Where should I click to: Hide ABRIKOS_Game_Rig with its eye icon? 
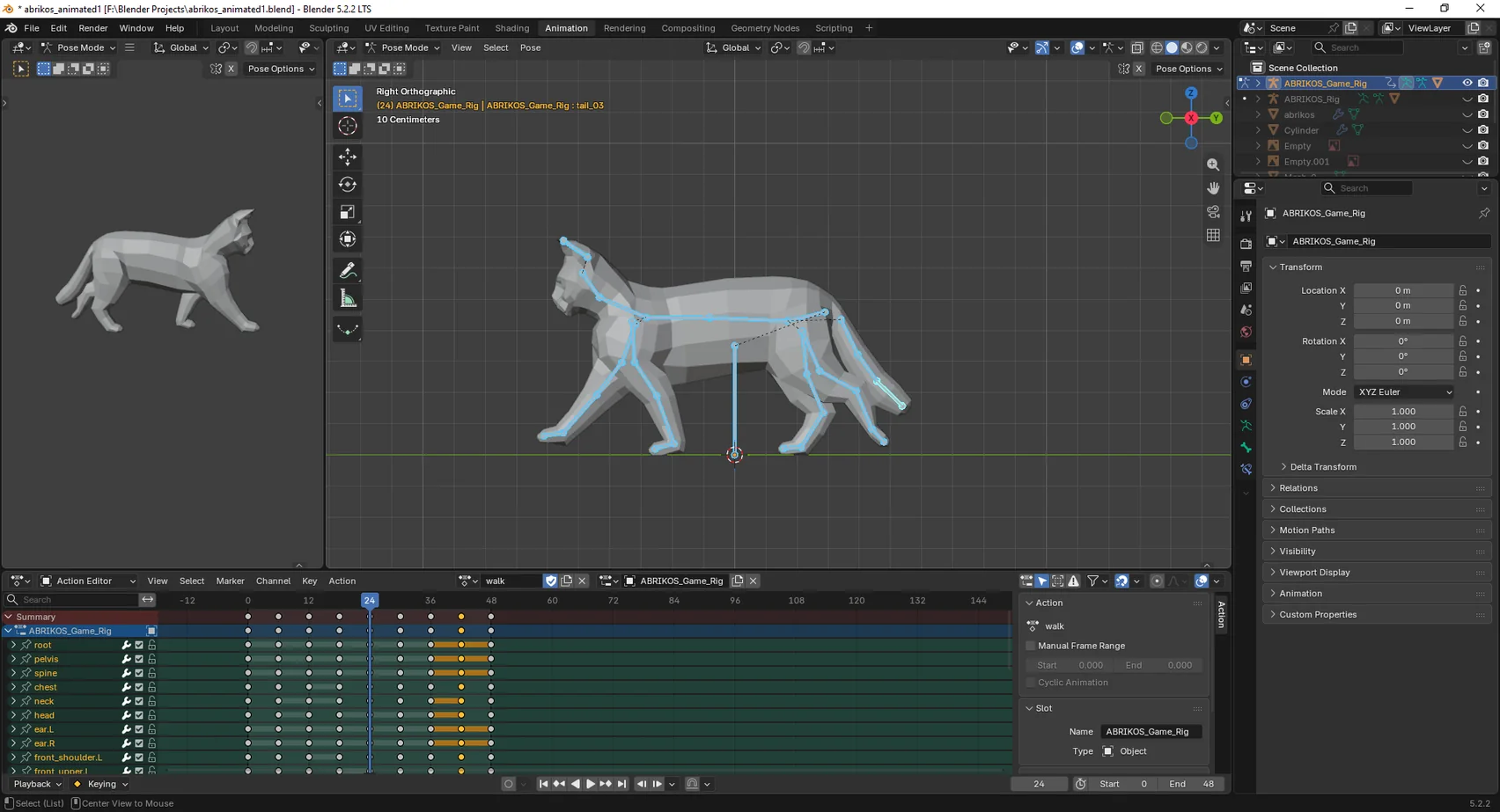click(x=1467, y=83)
